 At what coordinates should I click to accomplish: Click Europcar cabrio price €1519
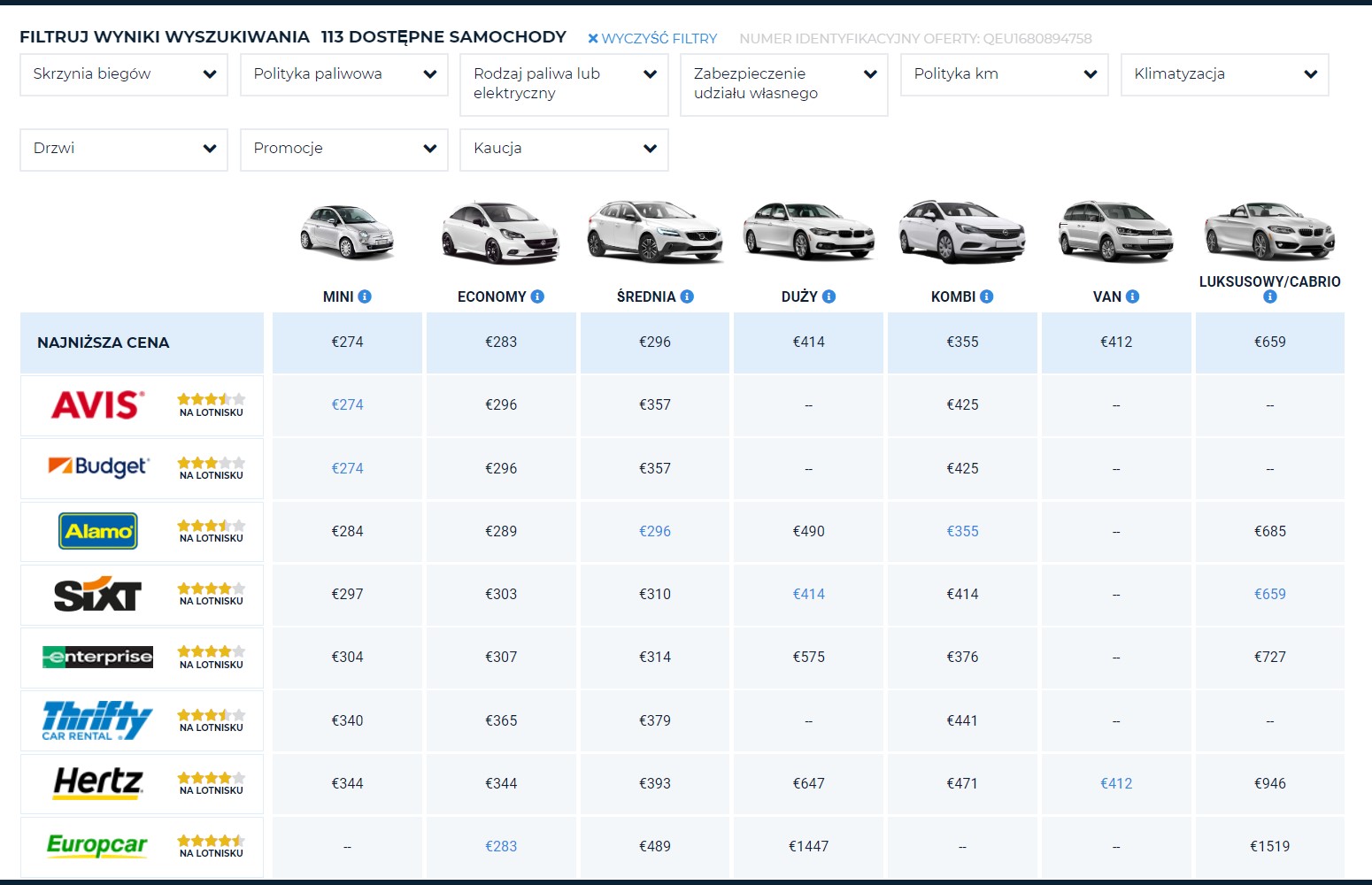tap(1270, 846)
